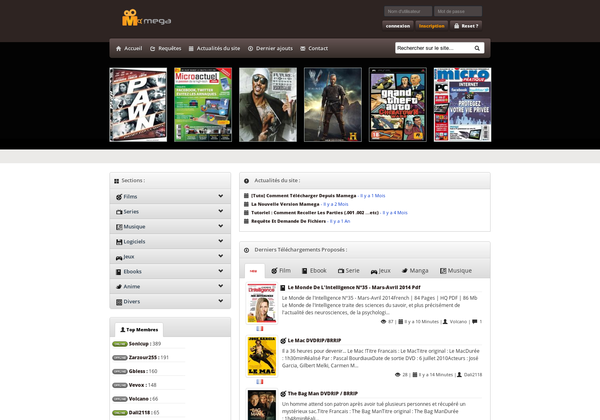Click the clock icon beside Dernier ajouts
The width and height of the screenshot is (600, 420).
[x=250, y=49]
